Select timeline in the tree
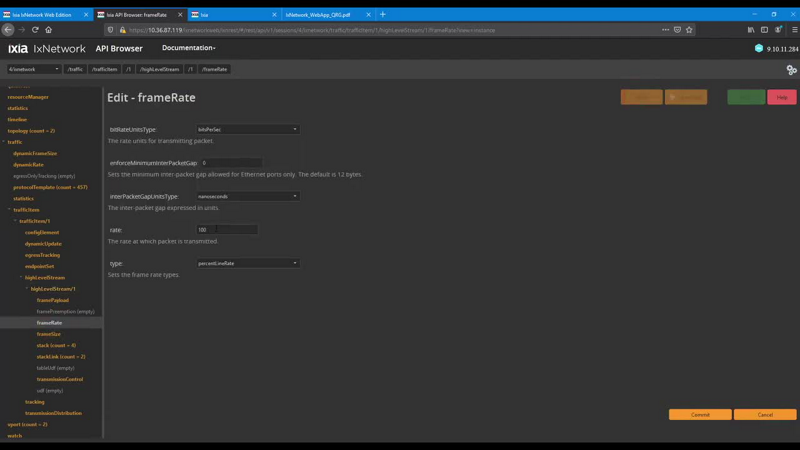The width and height of the screenshot is (800, 450). [17, 119]
